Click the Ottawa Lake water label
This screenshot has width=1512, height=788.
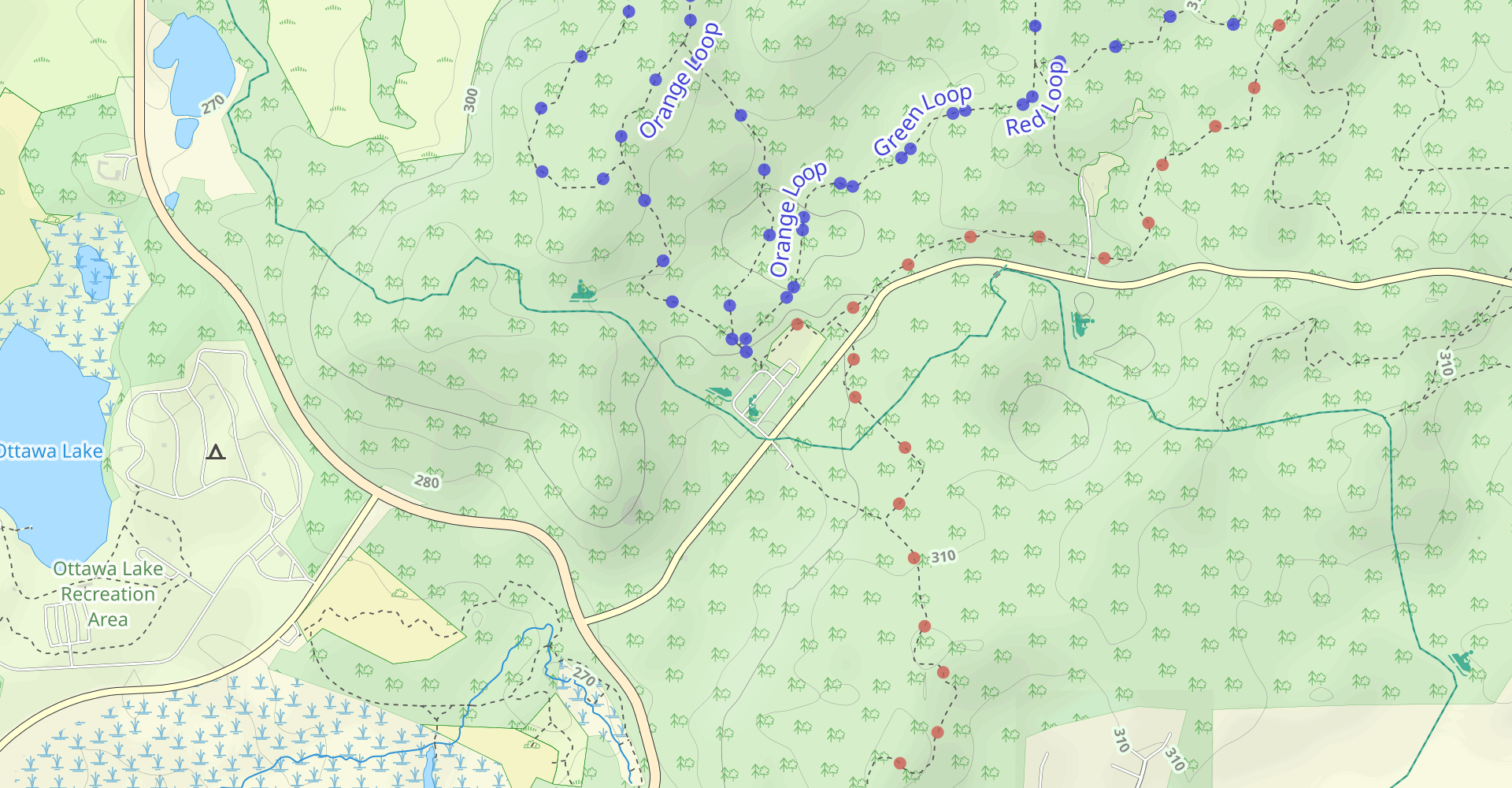(x=50, y=452)
